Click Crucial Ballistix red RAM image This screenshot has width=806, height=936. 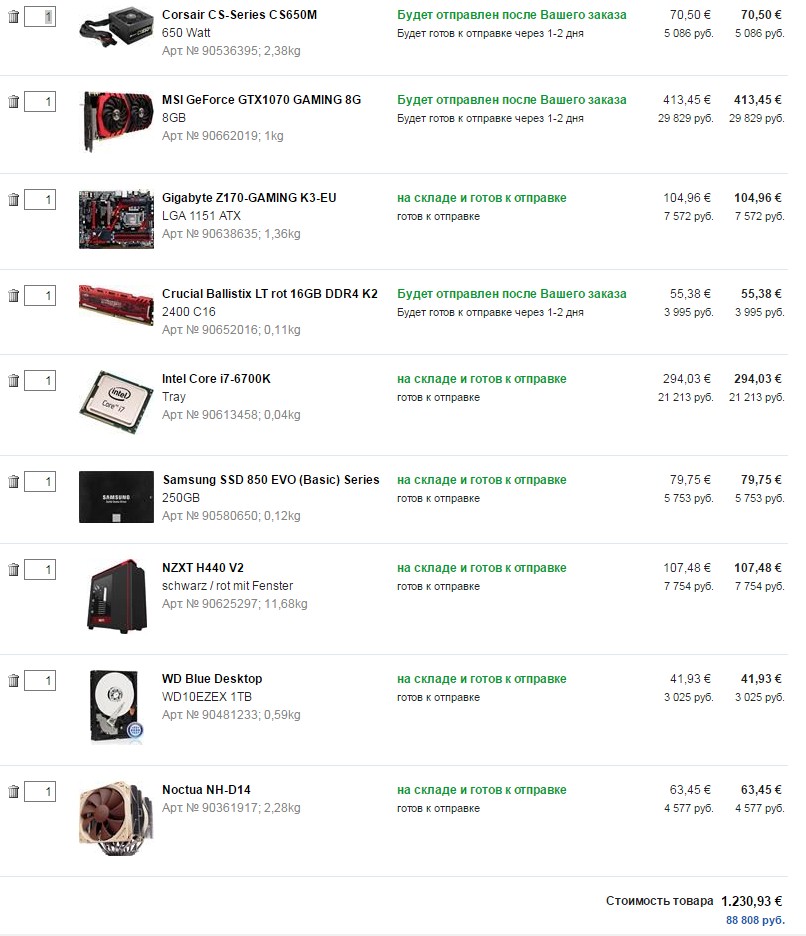116,298
